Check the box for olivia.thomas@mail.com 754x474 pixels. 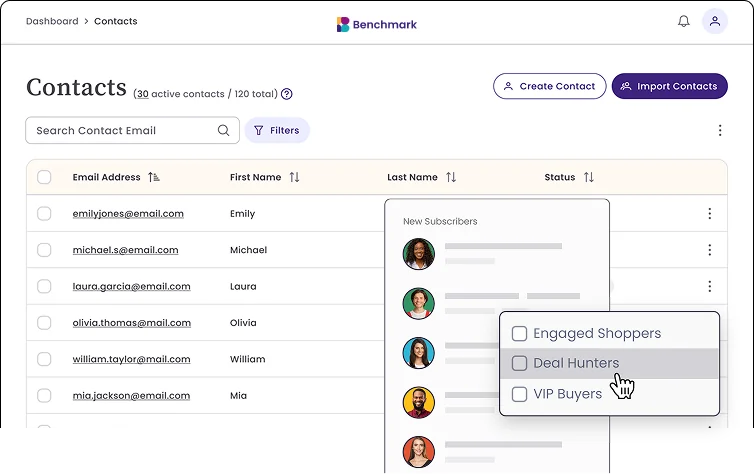point(44,323)
